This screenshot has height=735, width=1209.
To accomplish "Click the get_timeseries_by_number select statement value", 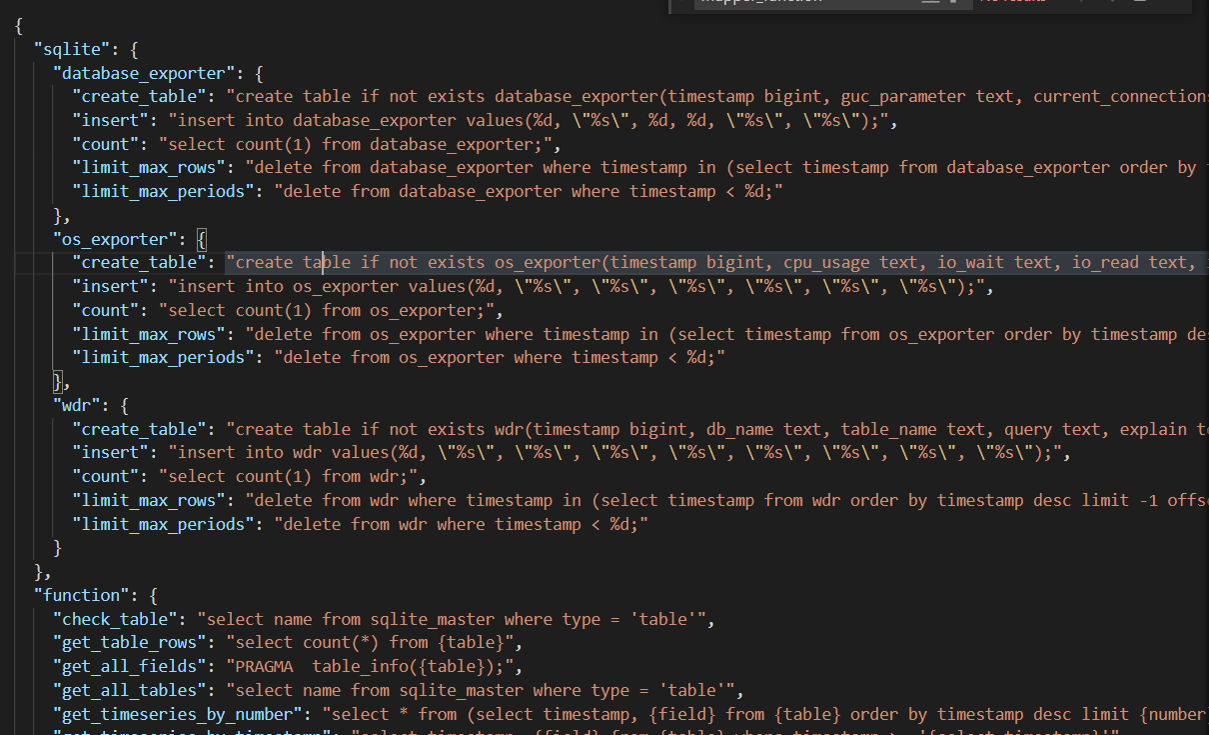I will click(765, 714).
